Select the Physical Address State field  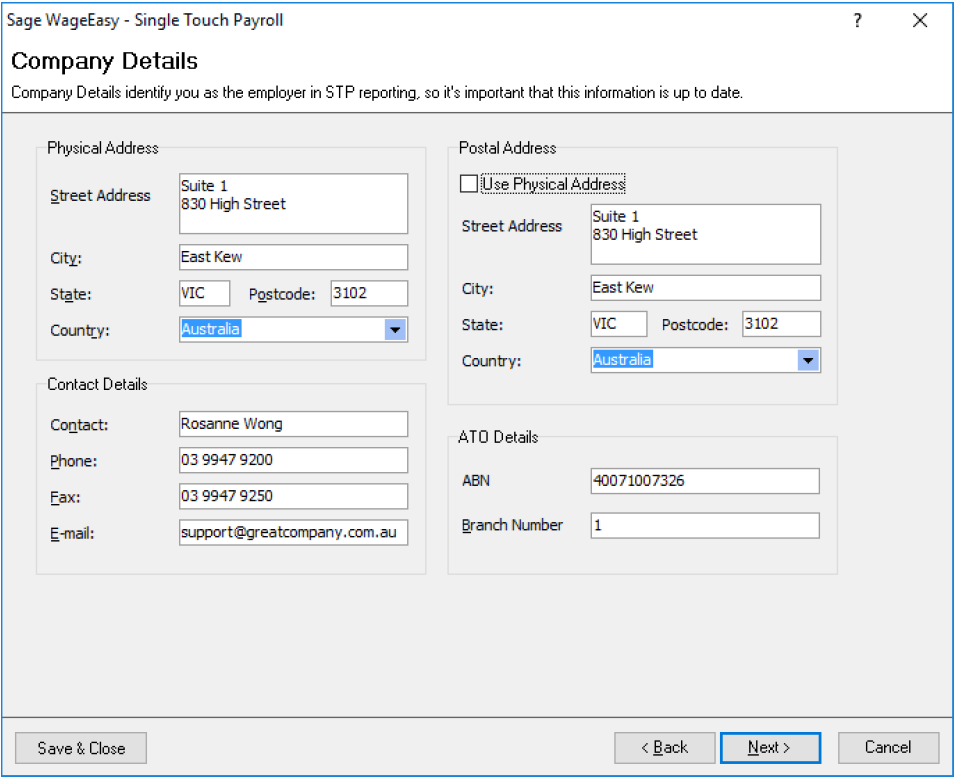204,293
